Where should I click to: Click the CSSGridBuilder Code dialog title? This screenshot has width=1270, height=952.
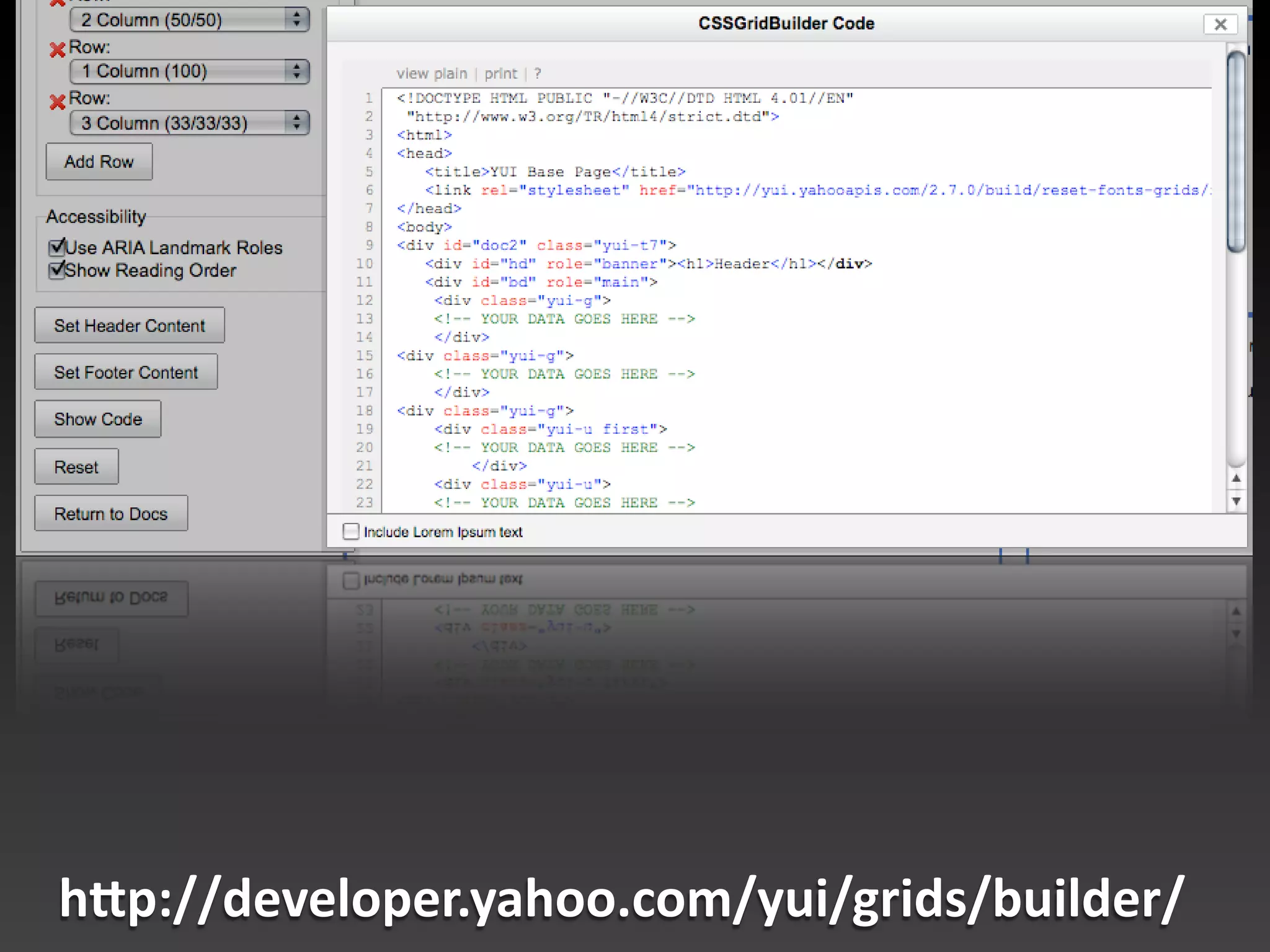(786, 24)
